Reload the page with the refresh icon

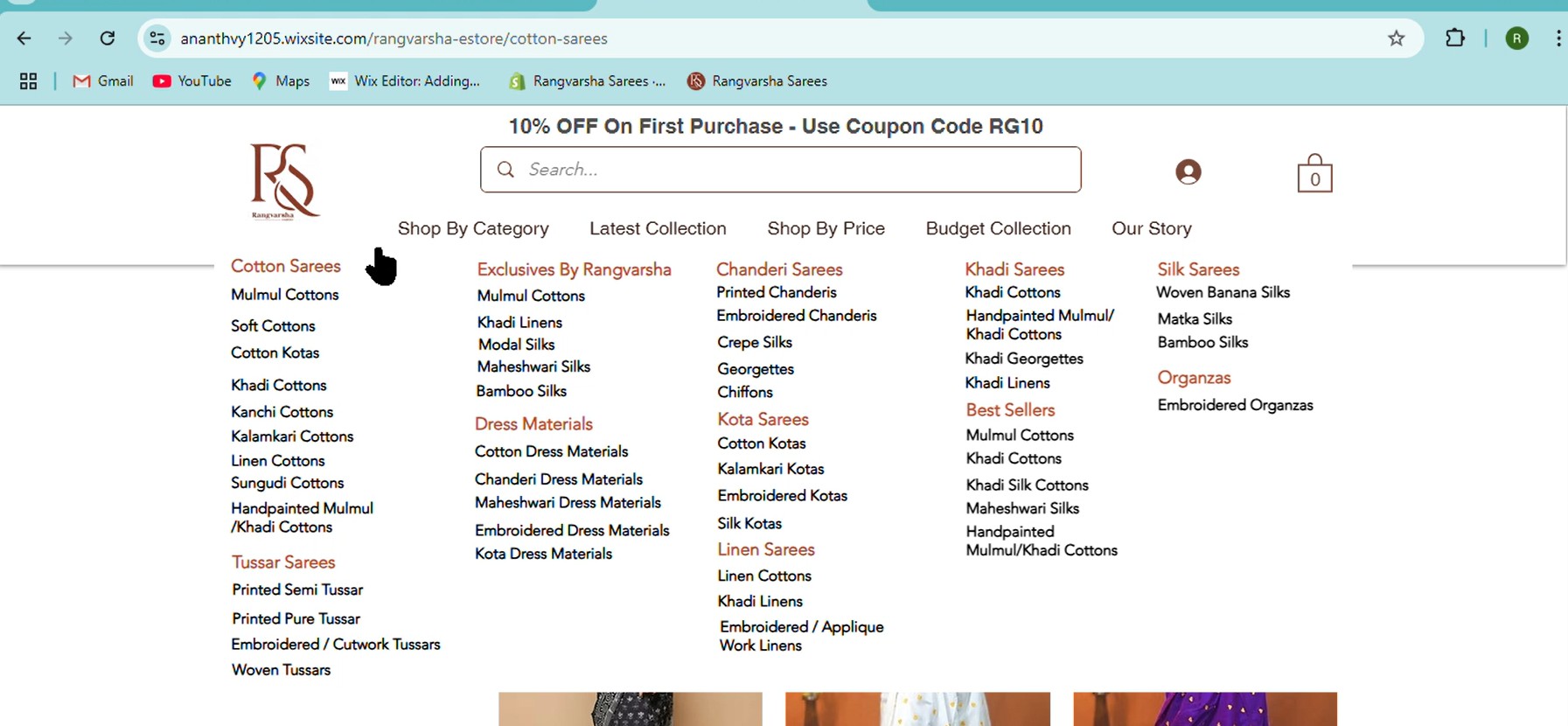pos(108,38)
